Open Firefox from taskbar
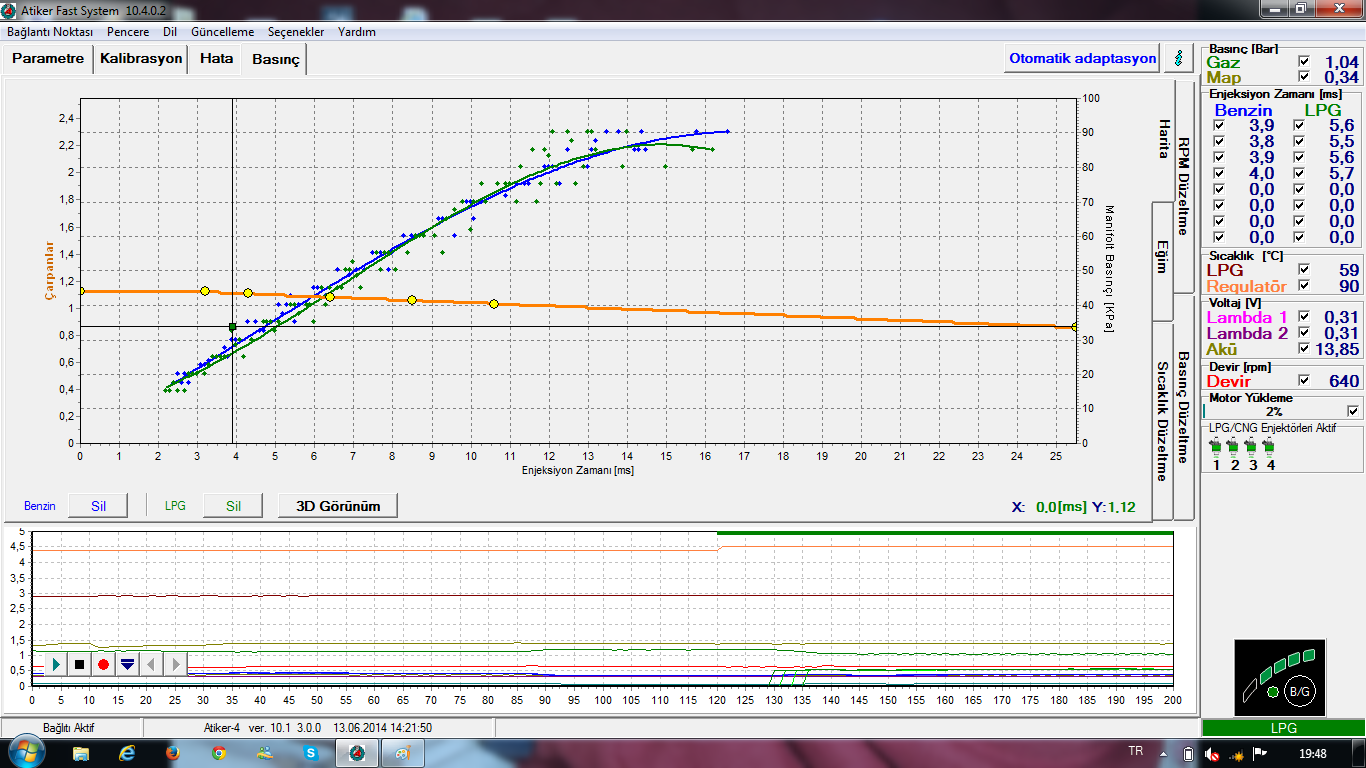1366x768 pixels. 172,753
